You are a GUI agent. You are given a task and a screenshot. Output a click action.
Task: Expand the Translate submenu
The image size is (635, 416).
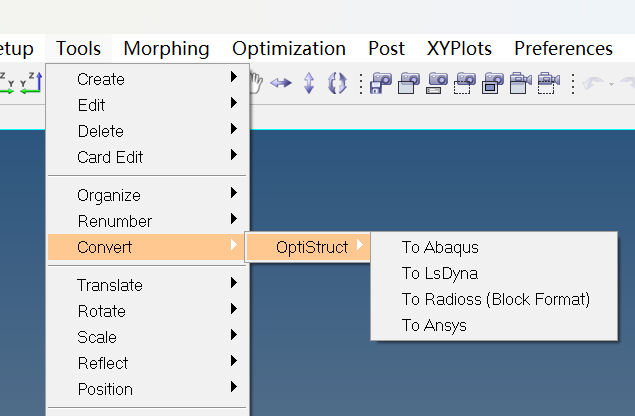coord(148,285)
